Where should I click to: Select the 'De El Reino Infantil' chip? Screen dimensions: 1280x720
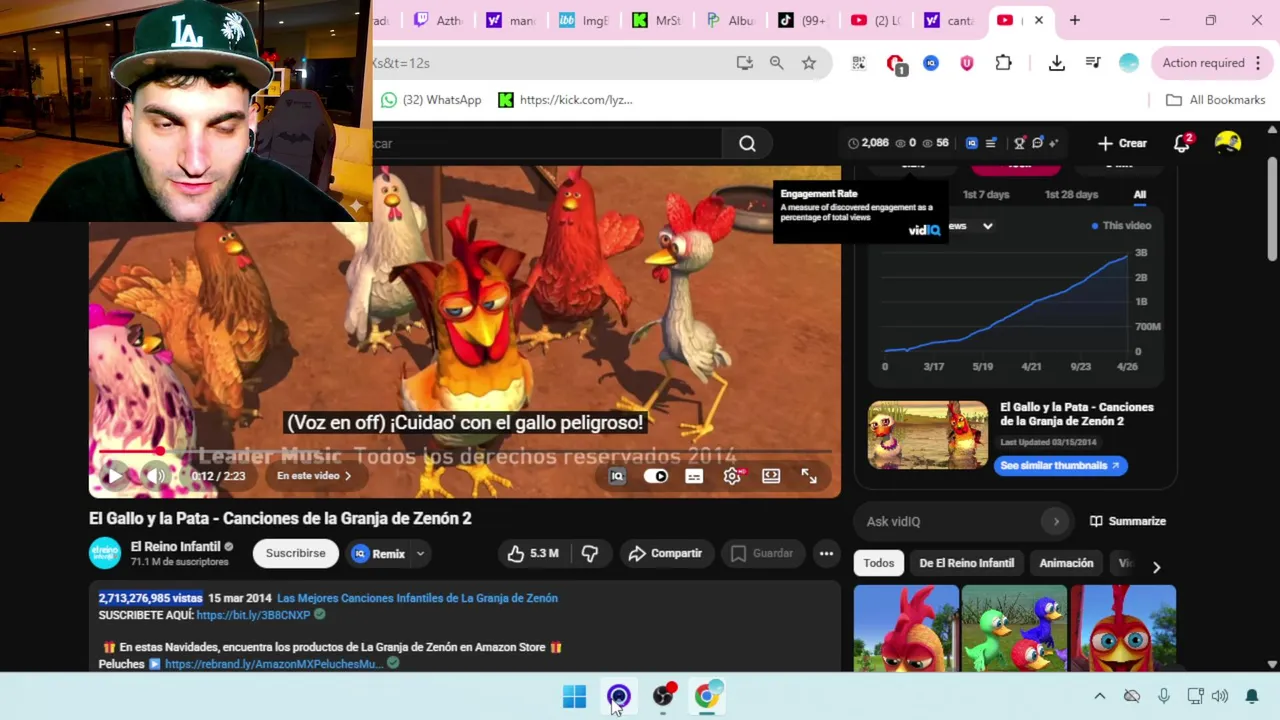967,563
